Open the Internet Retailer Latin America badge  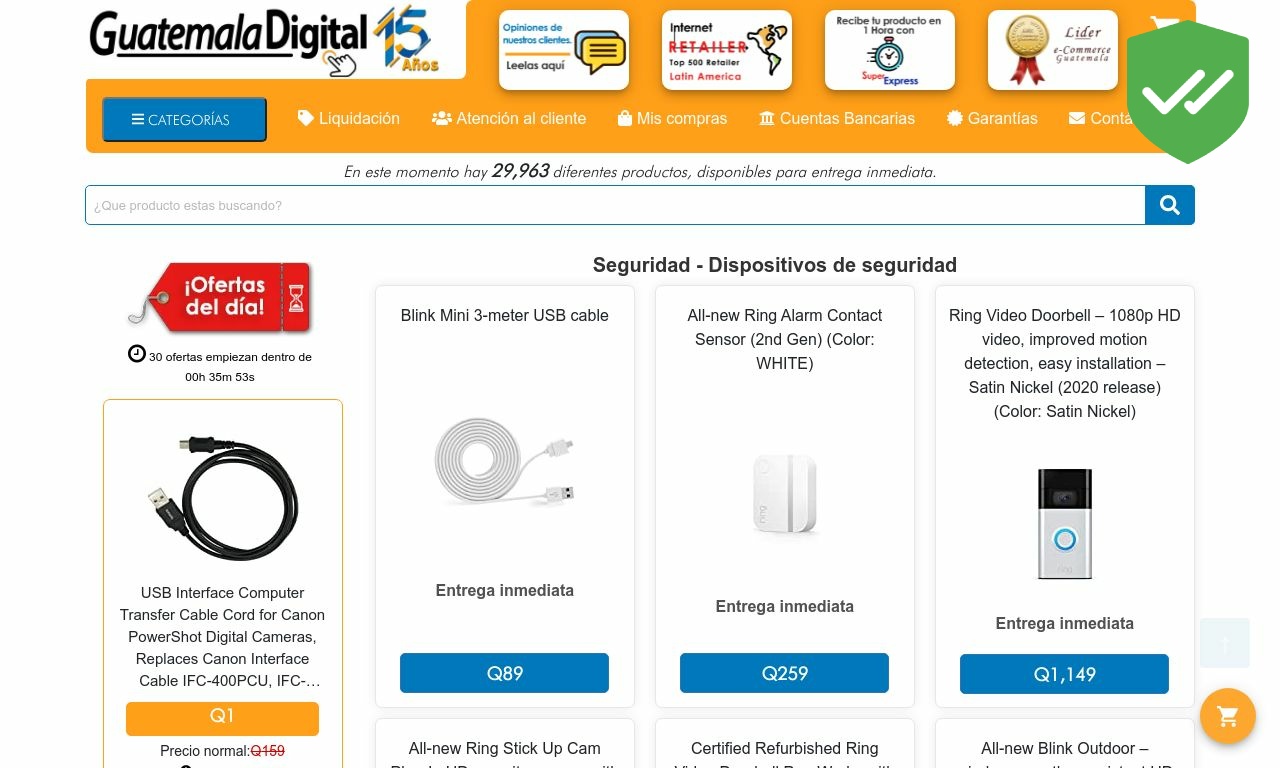click(x=727, y=50)
